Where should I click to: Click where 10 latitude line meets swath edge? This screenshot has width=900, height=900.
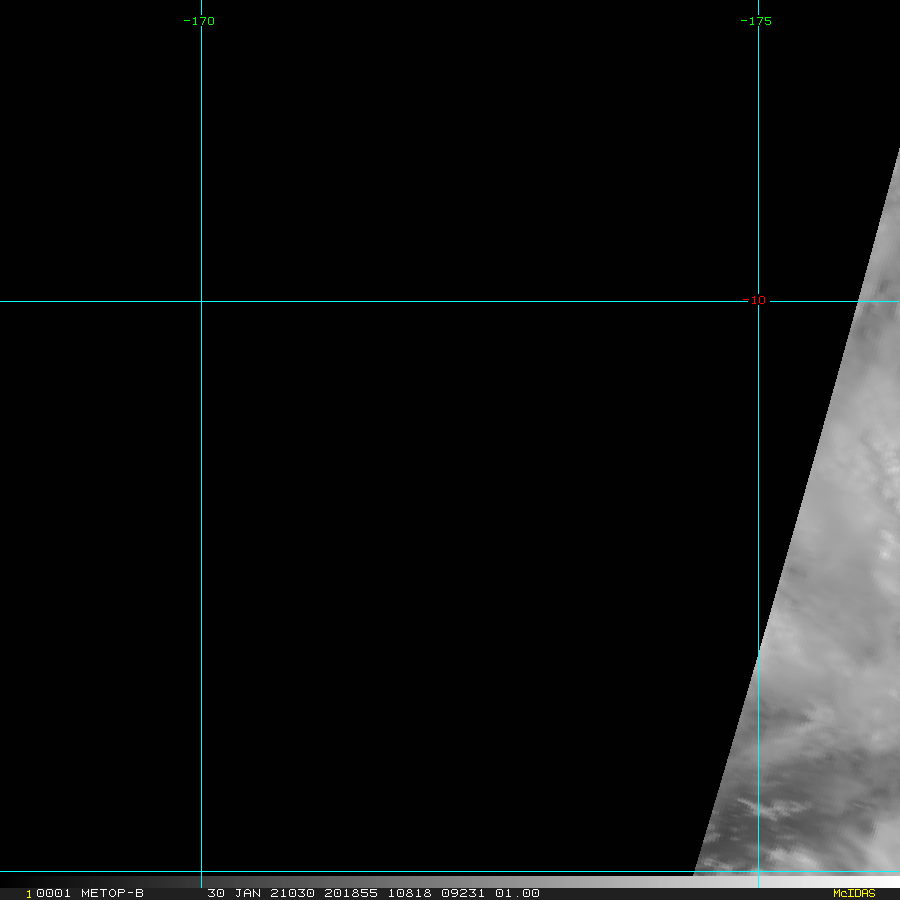[x=858, y=300]
